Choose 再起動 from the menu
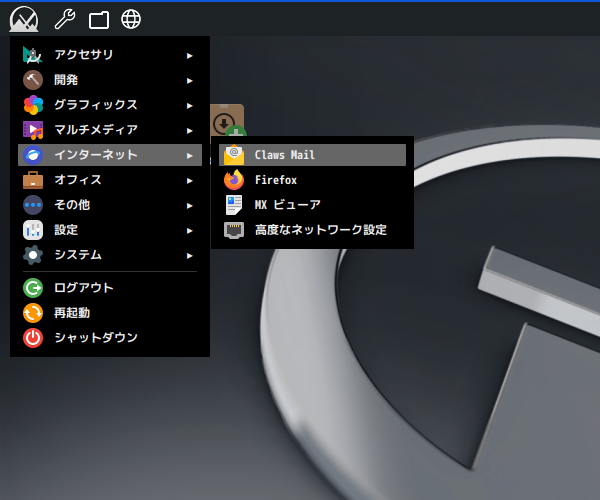The height and width of the screenshot is (500, 600). 110,313
